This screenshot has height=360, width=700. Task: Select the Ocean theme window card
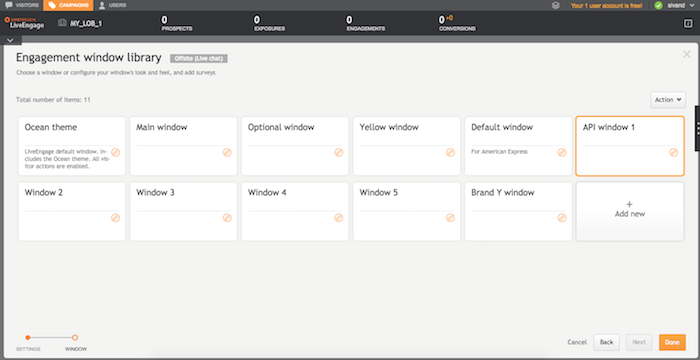(x=72, y=146)
